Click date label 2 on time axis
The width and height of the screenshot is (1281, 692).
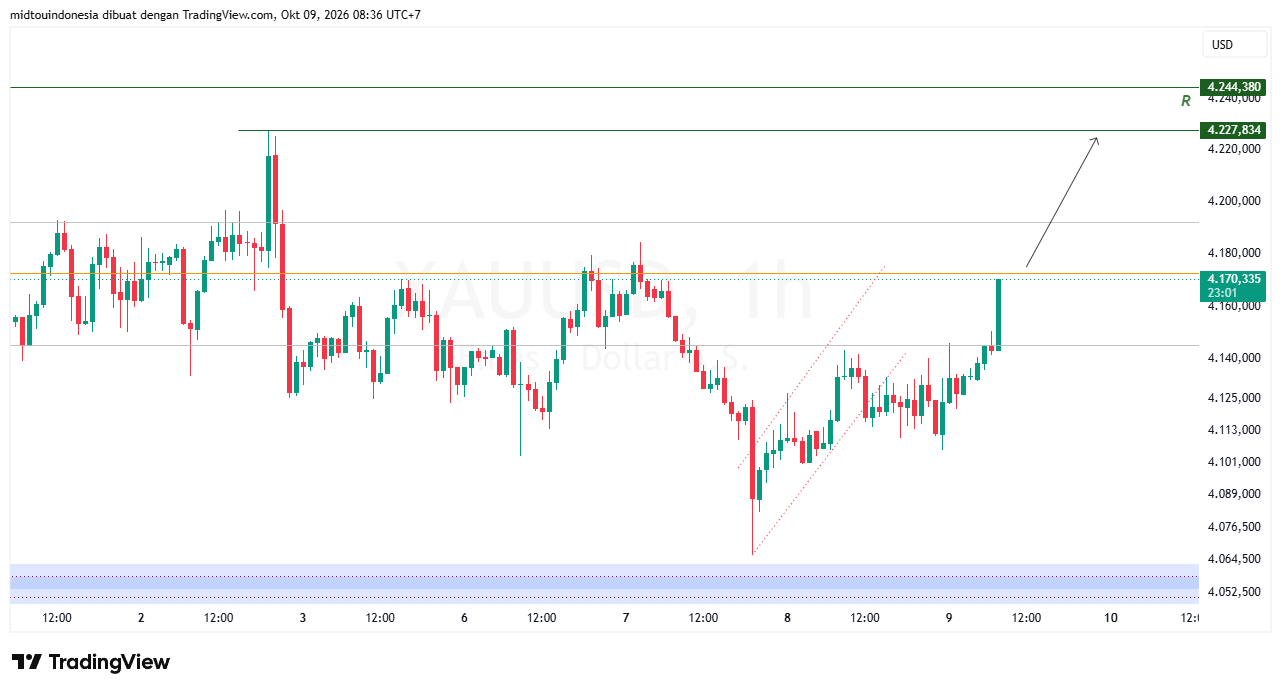coord(141,618)
